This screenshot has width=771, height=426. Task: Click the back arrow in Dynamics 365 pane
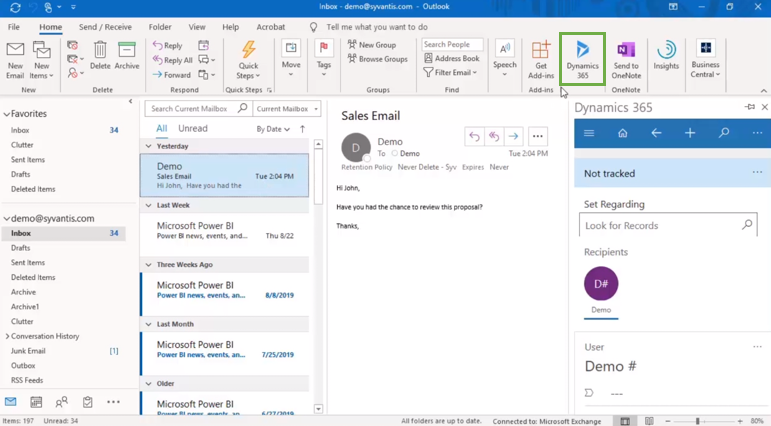[x=656, y=133]
